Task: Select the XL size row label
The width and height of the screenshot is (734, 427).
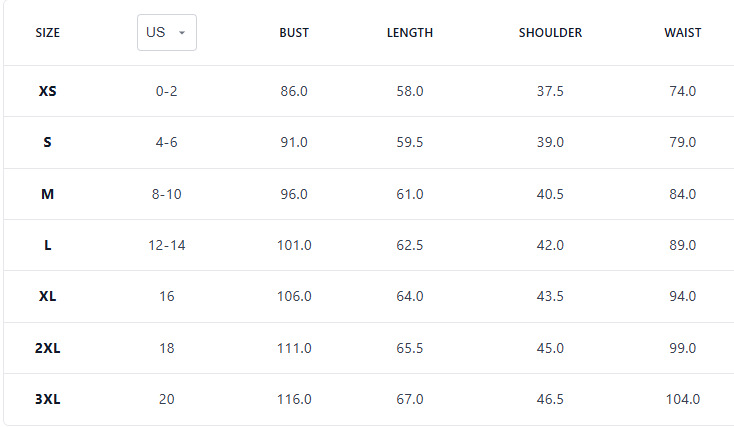Action: click(47, 296)
